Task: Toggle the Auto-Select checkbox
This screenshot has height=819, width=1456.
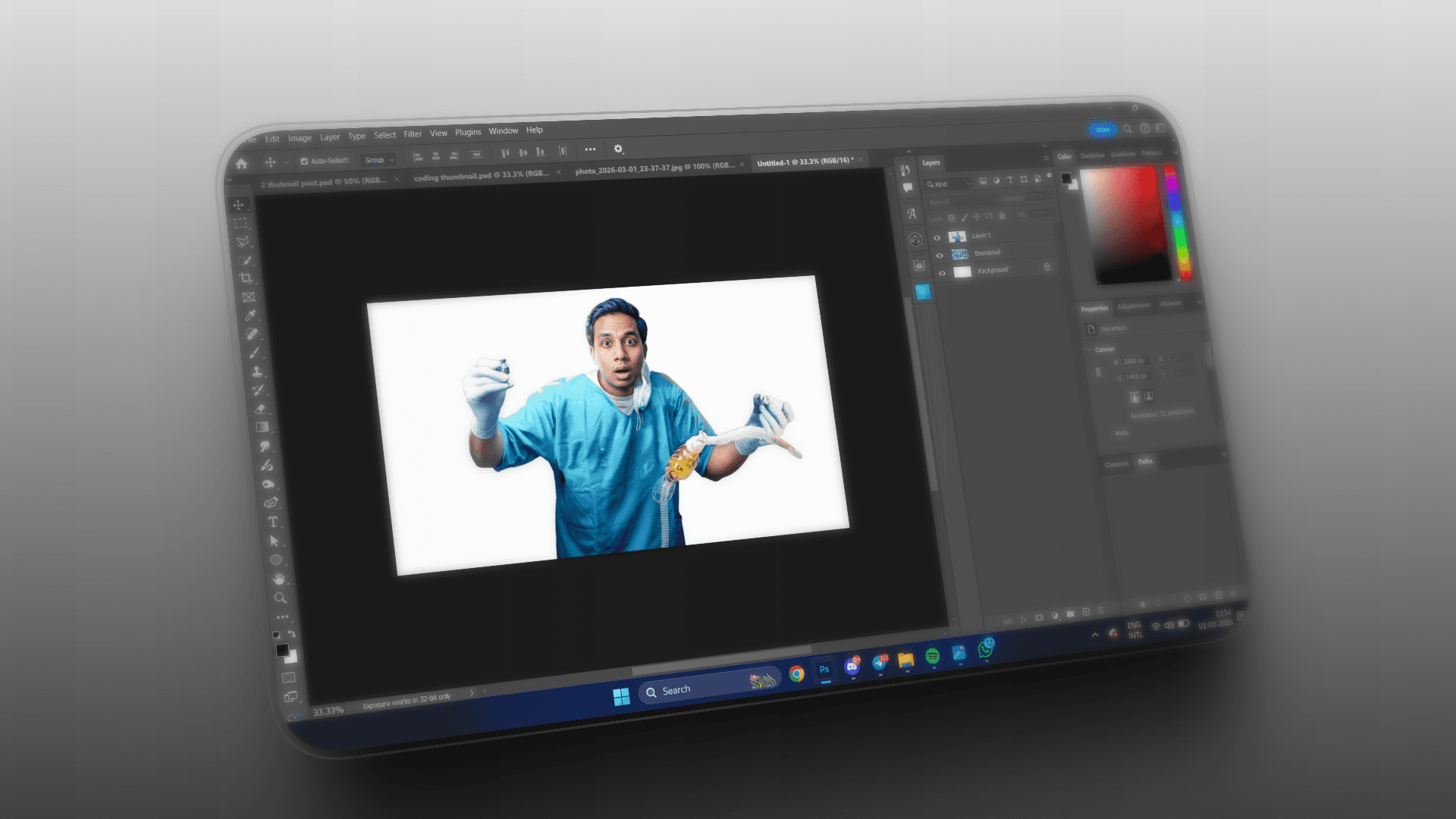Action: point(304,162)
